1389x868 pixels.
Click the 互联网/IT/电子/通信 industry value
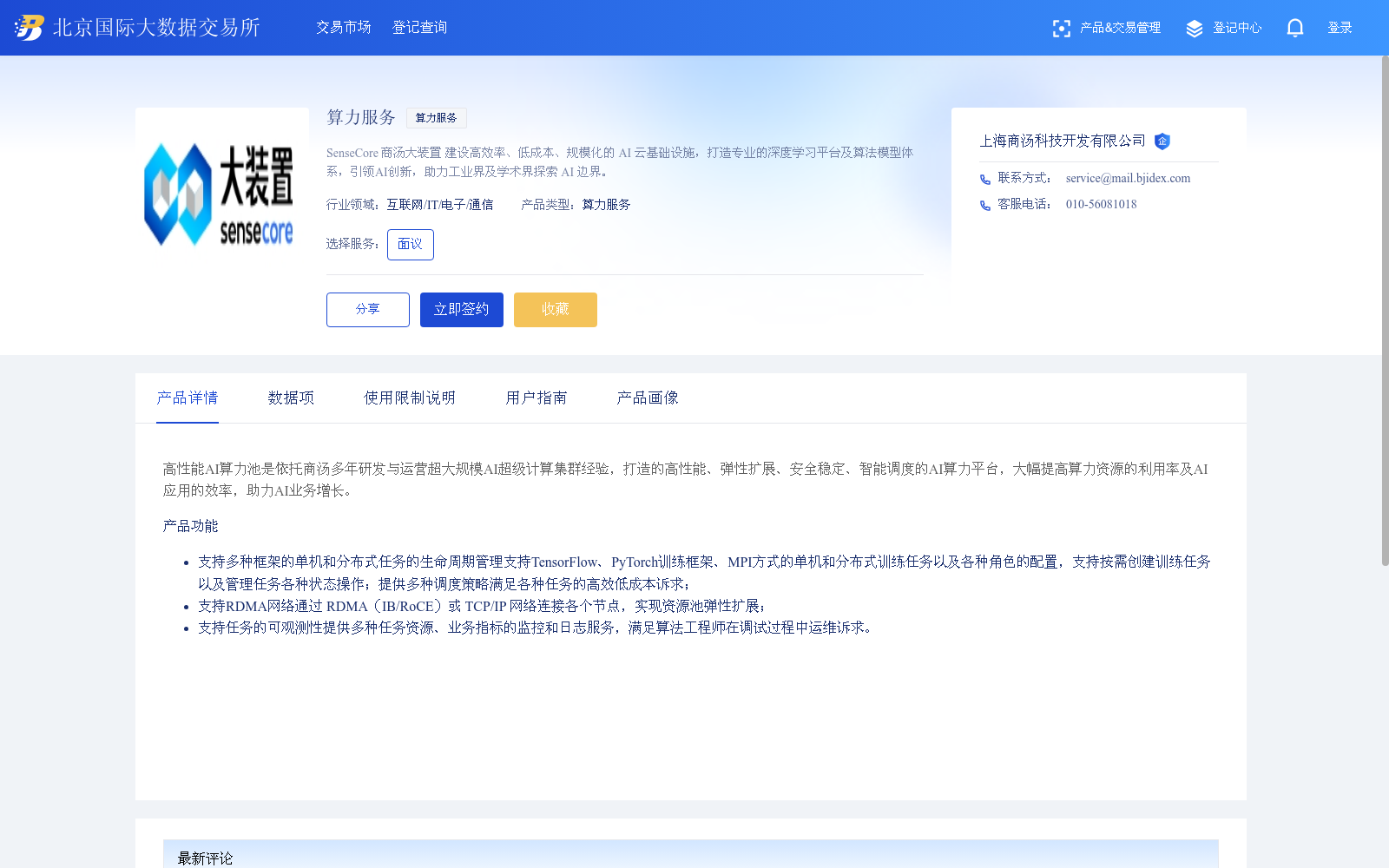click(440, 205)
